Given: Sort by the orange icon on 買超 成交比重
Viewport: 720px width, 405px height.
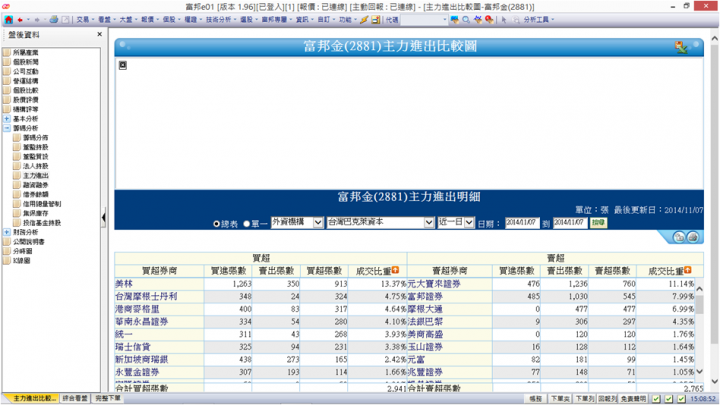Looking at the screenshot, I should [x=395, y=270].
